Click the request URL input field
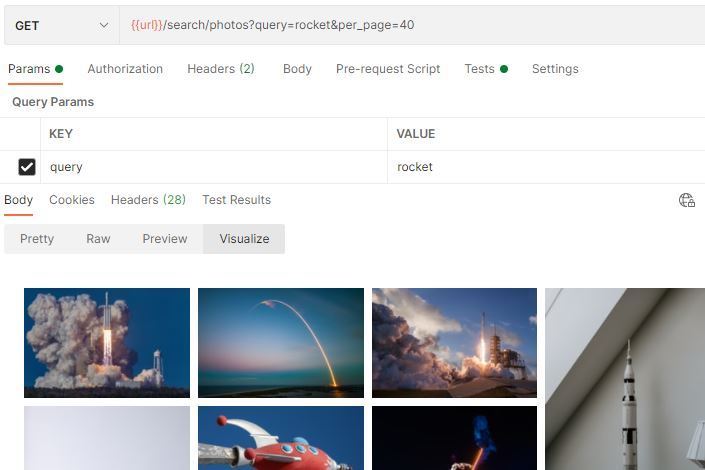 [x=412, y=26]
